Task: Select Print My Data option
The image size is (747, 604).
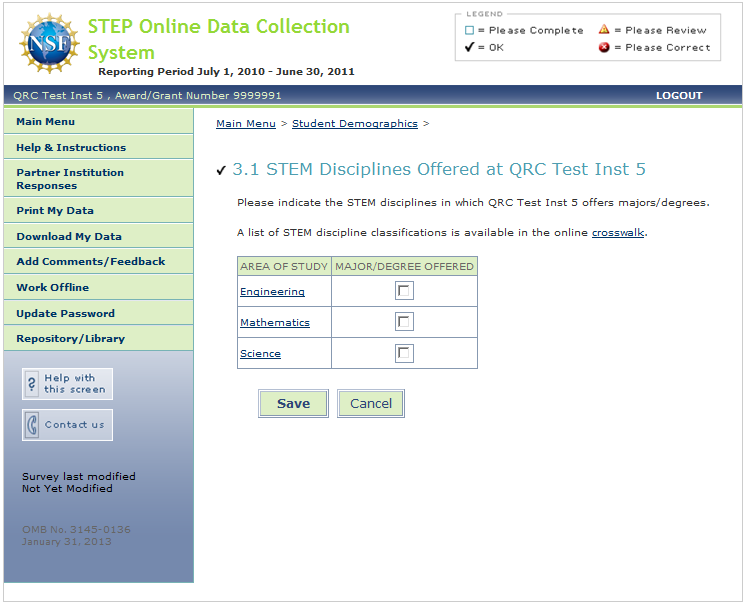Action: pyautogui.click(x=55, y=211)
